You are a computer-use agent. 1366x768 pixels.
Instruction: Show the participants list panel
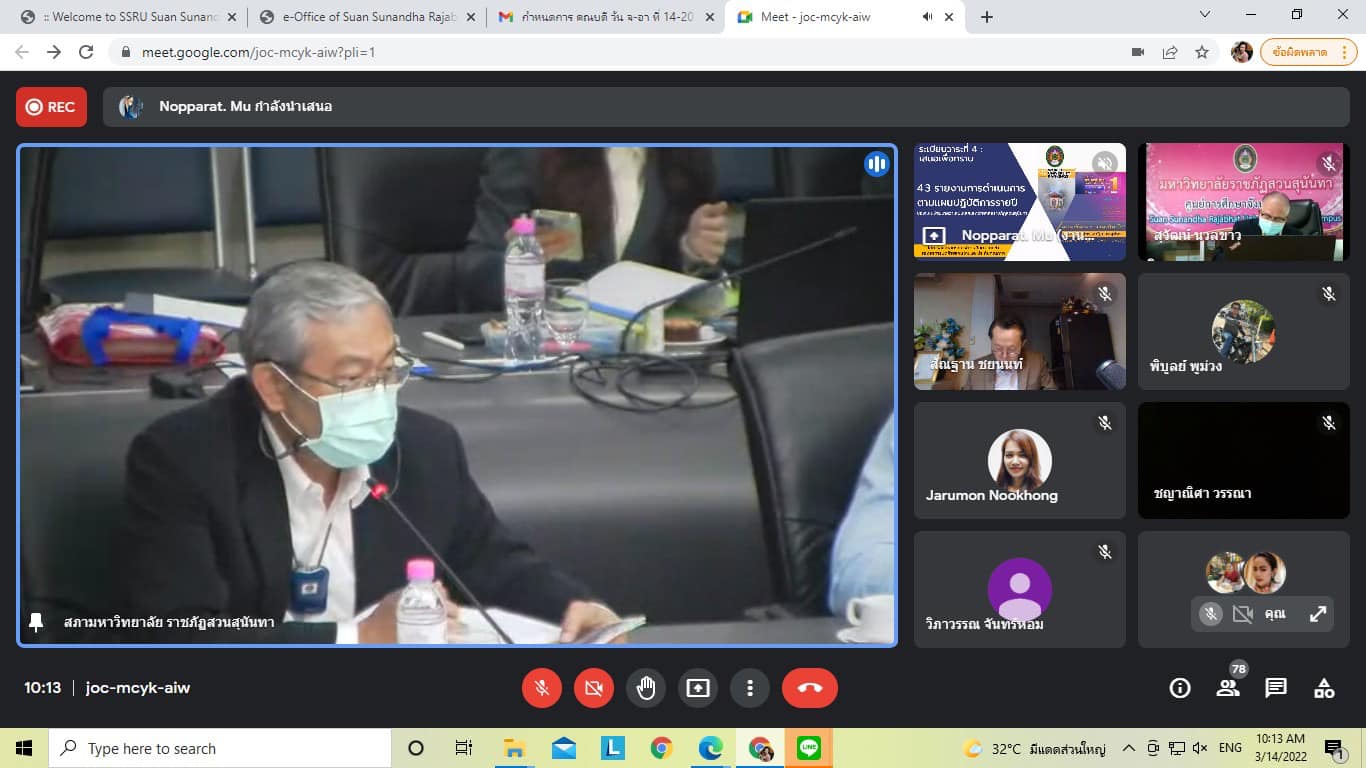click(1228, 688)
